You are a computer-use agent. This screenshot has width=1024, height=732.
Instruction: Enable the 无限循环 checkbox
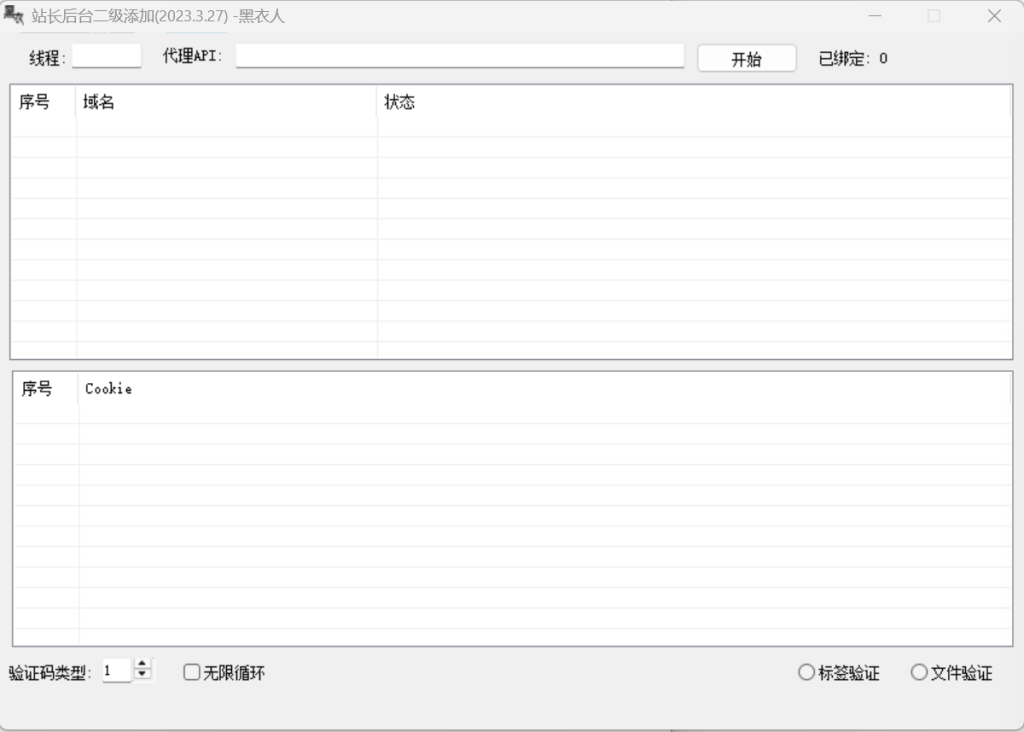191,672
